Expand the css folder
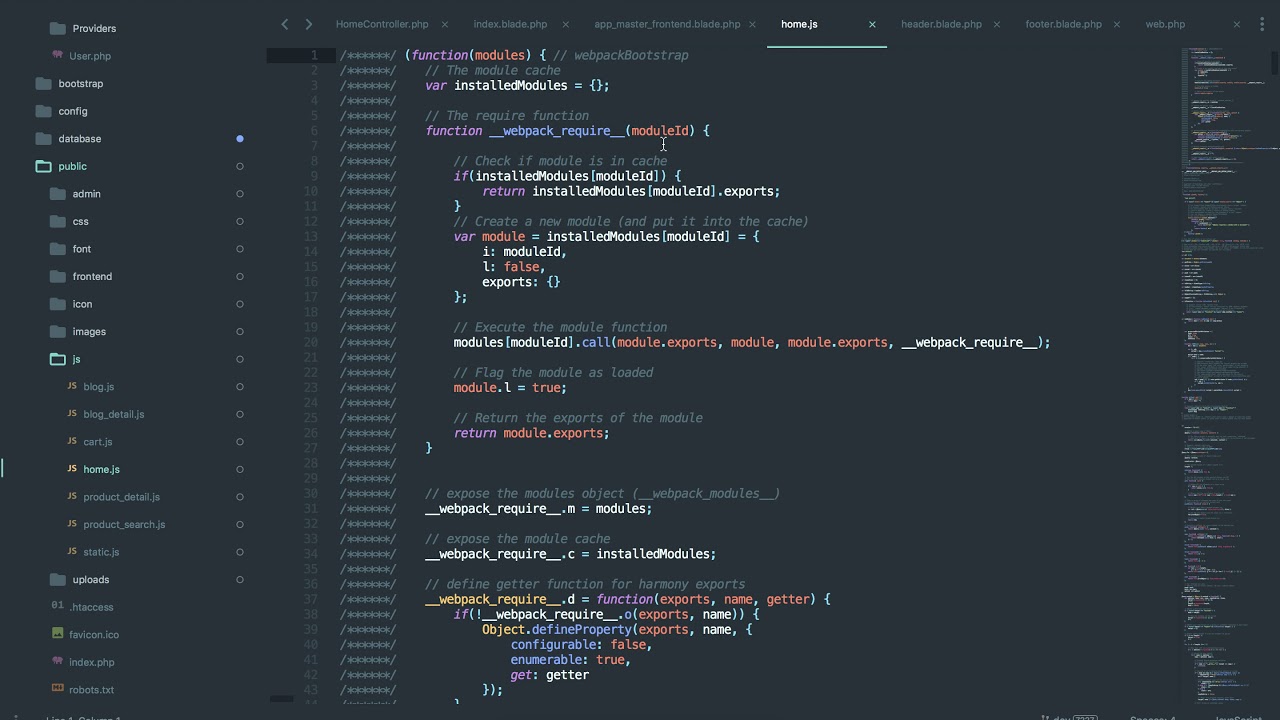 pos(57,221)
